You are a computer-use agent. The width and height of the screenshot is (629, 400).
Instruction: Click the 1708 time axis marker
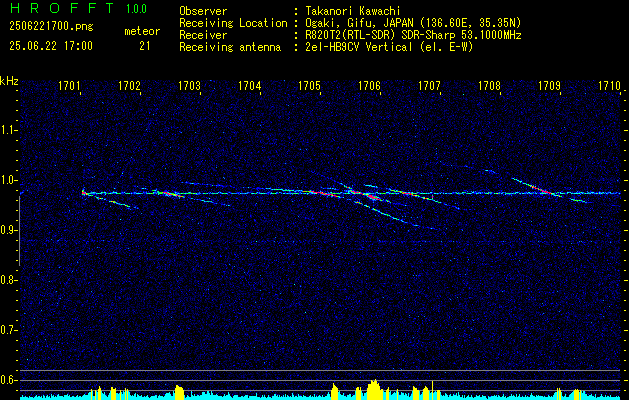tap(489, 85)
